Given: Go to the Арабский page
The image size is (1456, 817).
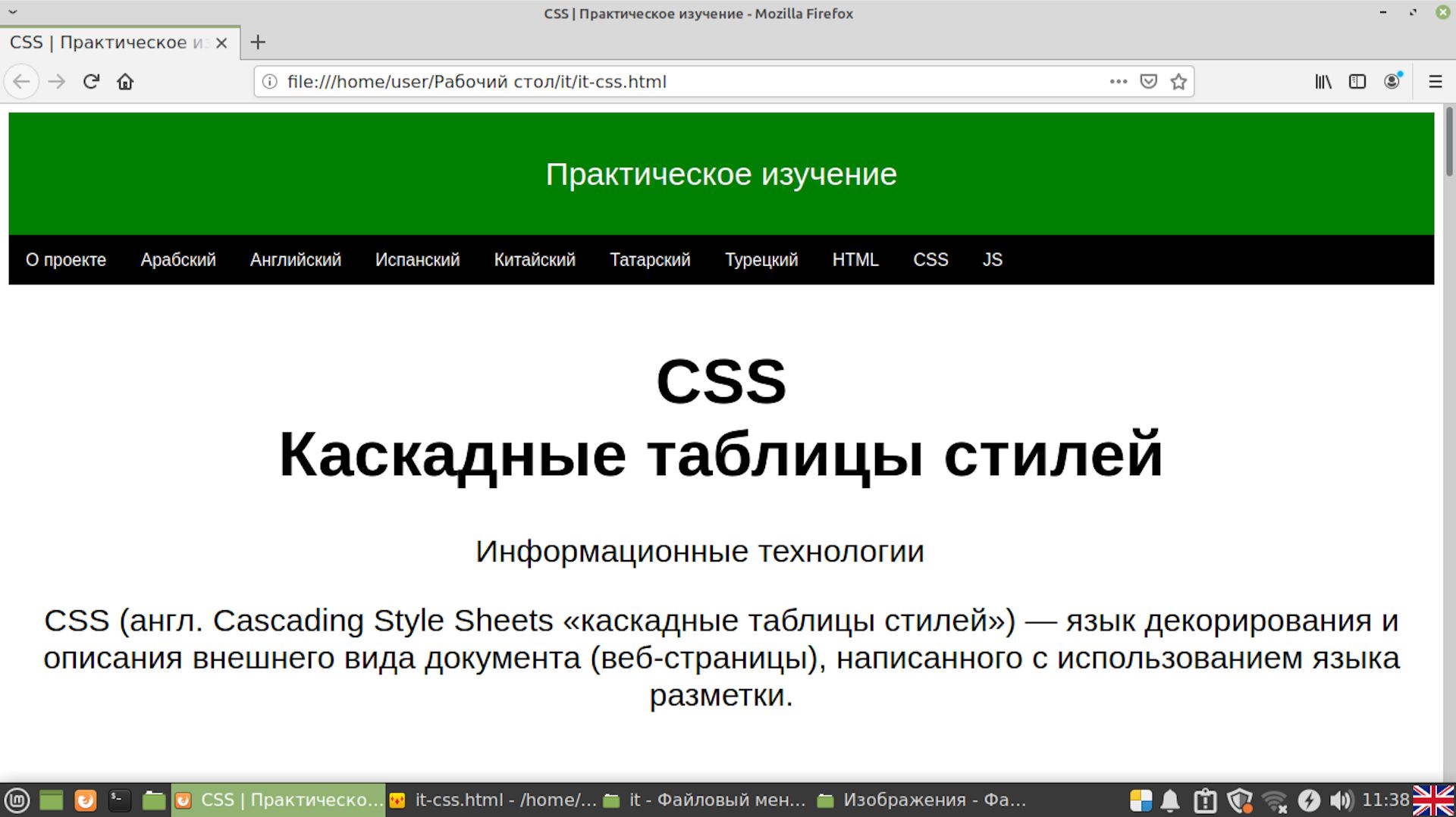Looking at the screenshot, I should [178, 260].
